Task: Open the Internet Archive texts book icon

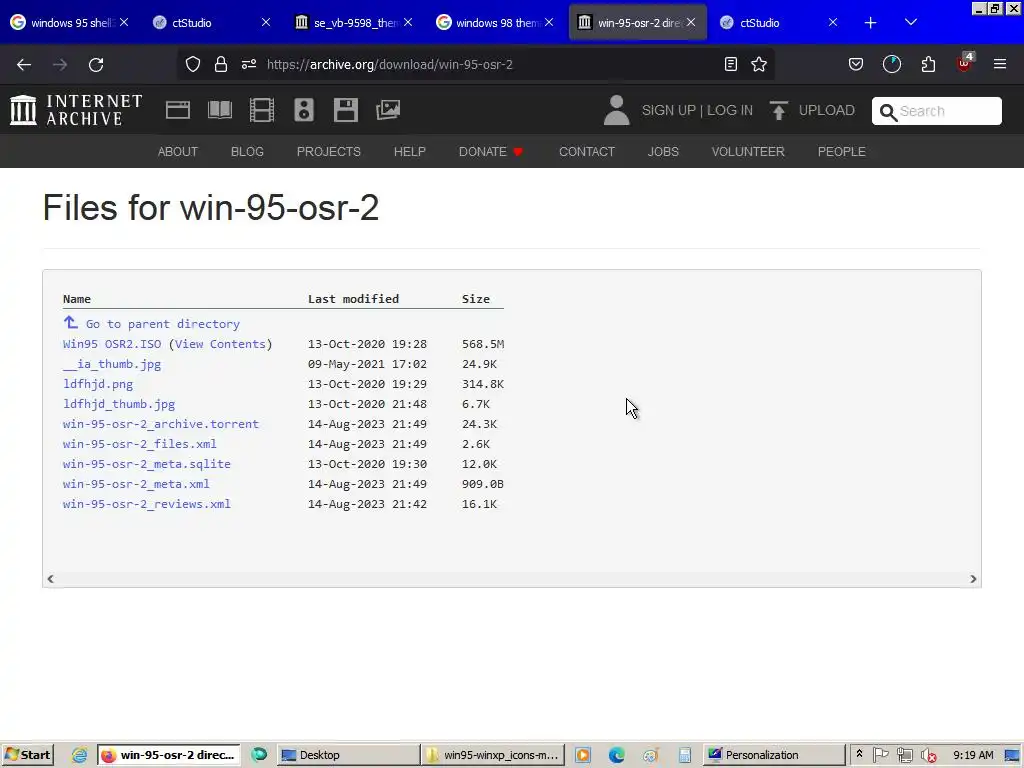Action: tap(219, 110)
